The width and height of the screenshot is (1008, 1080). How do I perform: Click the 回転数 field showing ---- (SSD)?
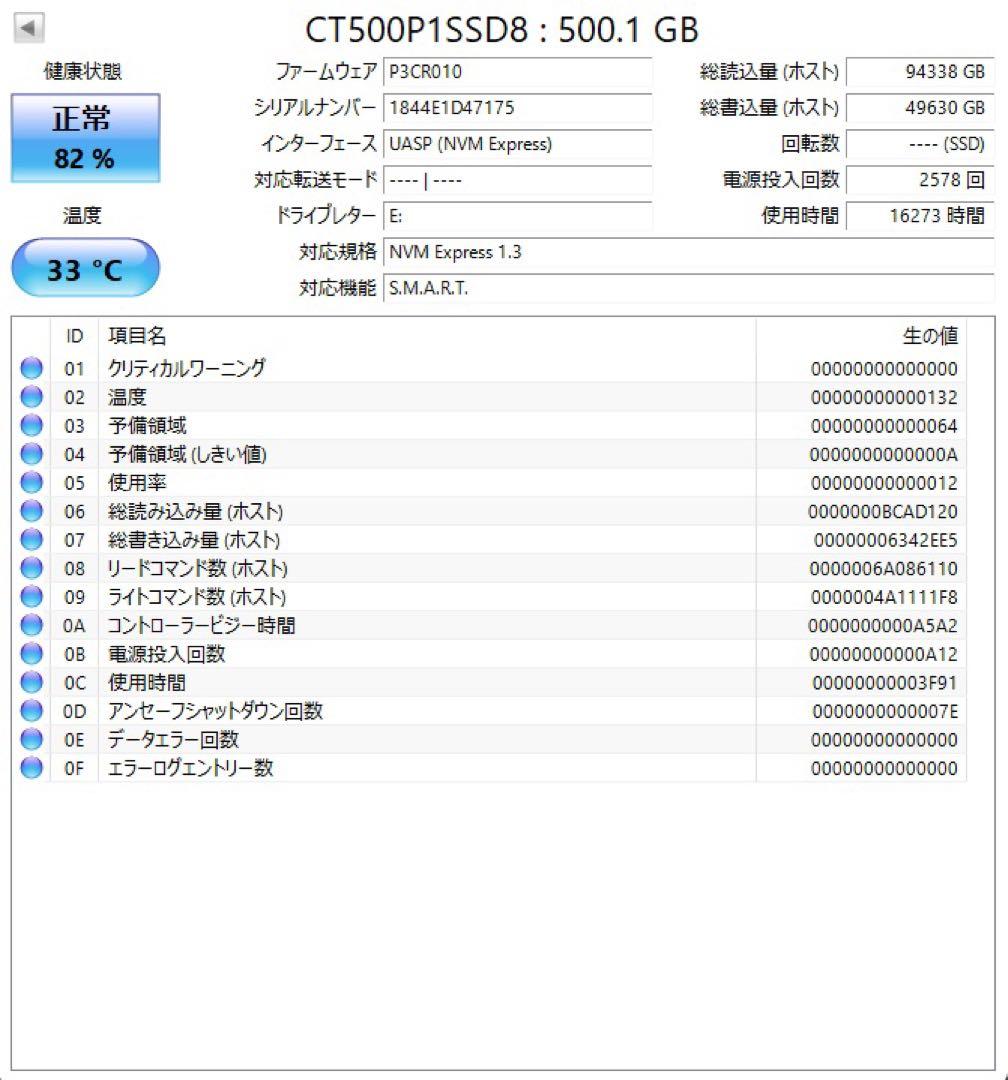(x=920, y=144)
